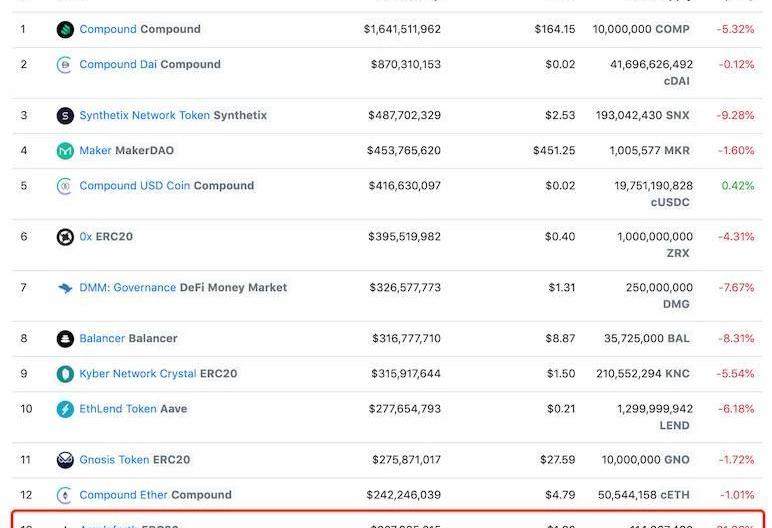
Task: Click the Balancer token logo icon
Action: [65, 339]
